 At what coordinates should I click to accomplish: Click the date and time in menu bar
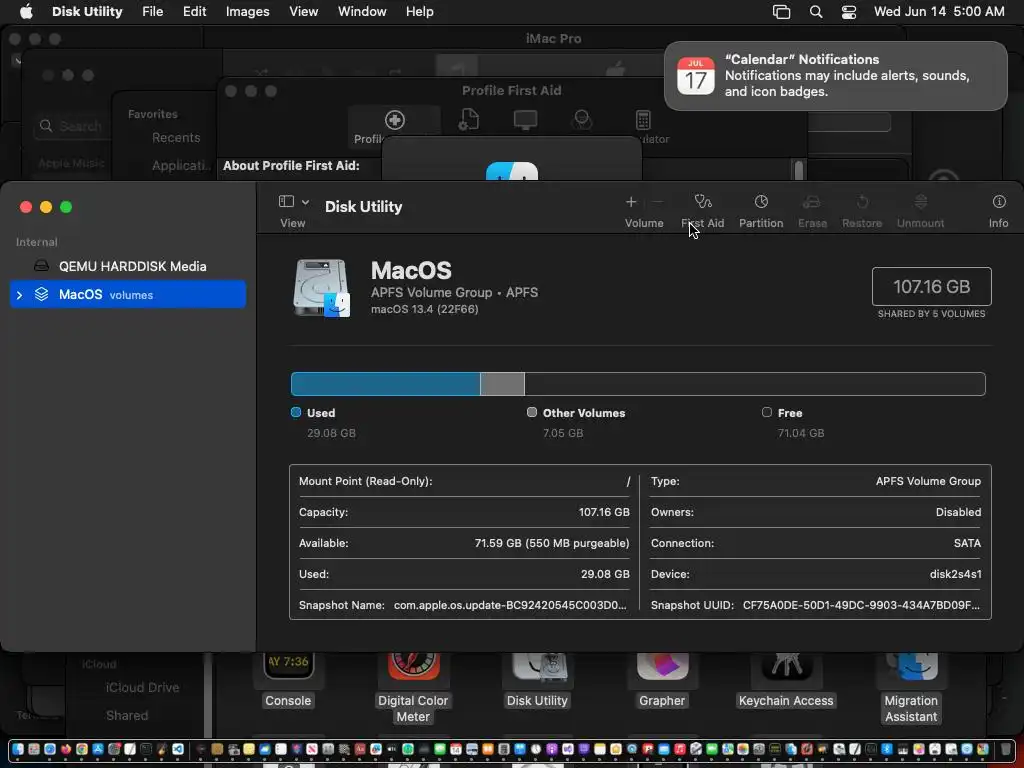pos(938,12)
